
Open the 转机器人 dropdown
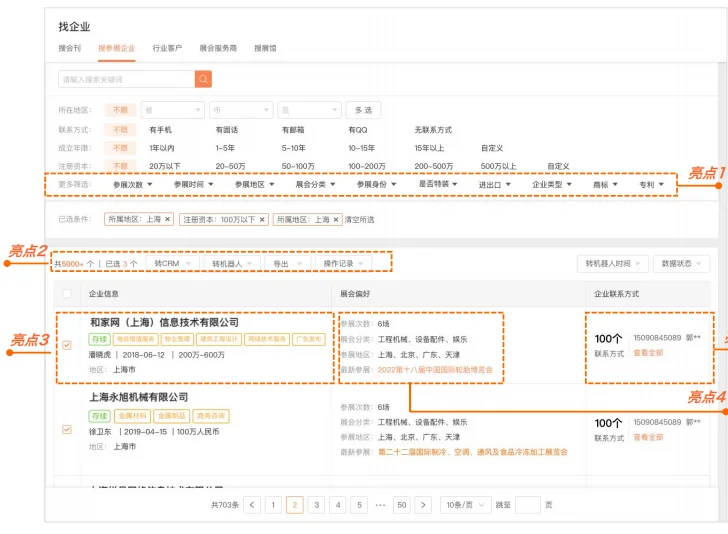click(232, 263)
